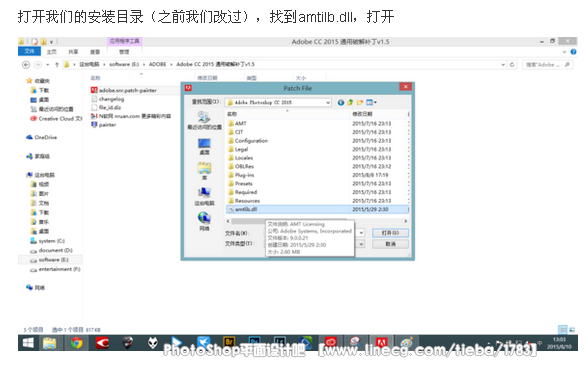Click the Explorer back navigation arrow

tap(26, 65)
